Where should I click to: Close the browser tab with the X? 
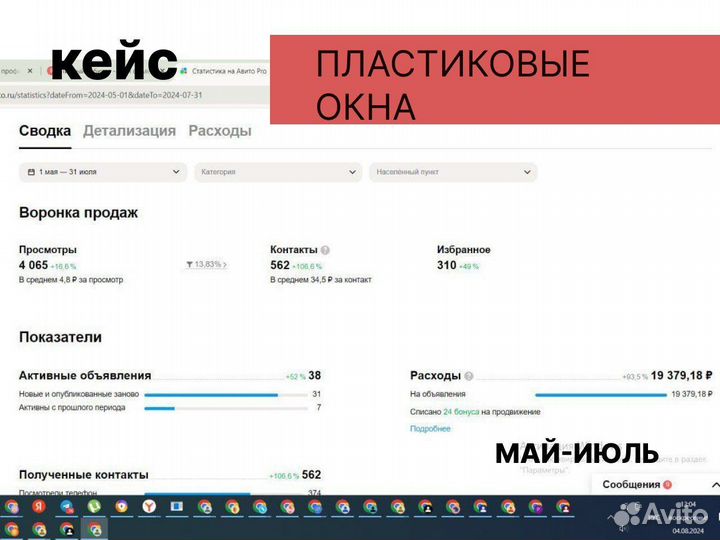[x=30, y=71]
